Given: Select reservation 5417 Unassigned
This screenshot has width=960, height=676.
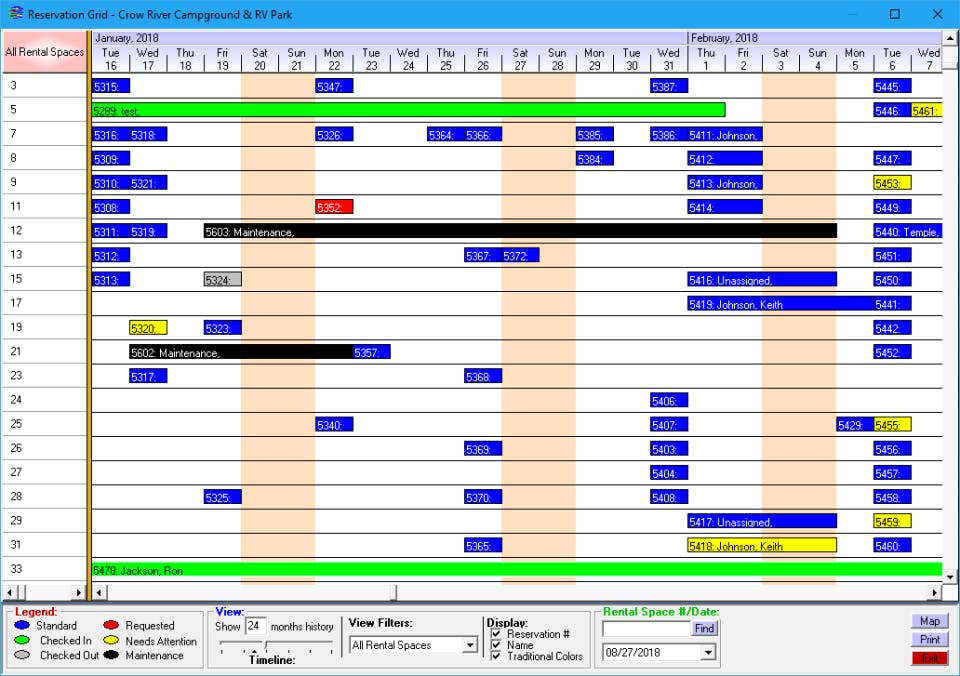Looking at the screenshot, I should [x=762, y=521].
